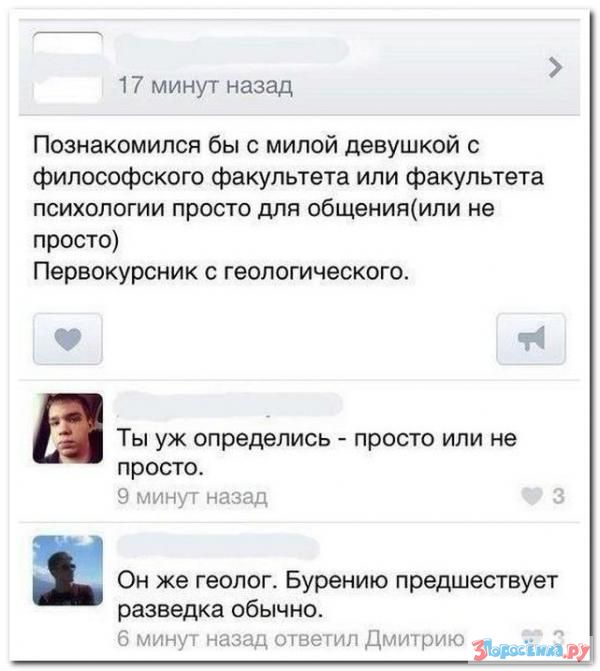
Task: Follow the "ответил Дмитрию" reply link
Action: click(369, 639)
